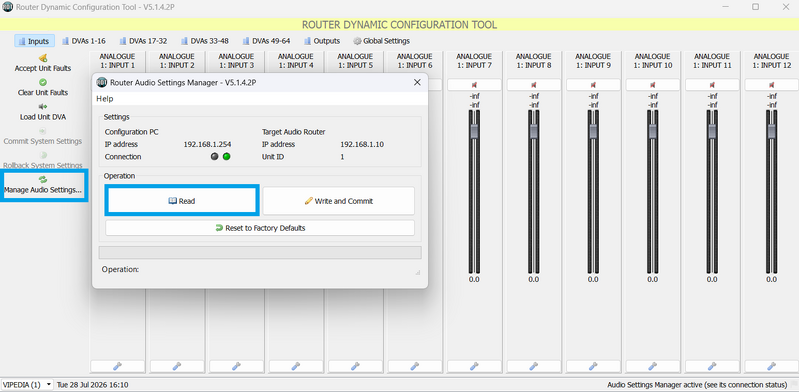Click the Audio Settings Manager progress bar
Screen dimensions: 799x392
(x=260, y=252)
